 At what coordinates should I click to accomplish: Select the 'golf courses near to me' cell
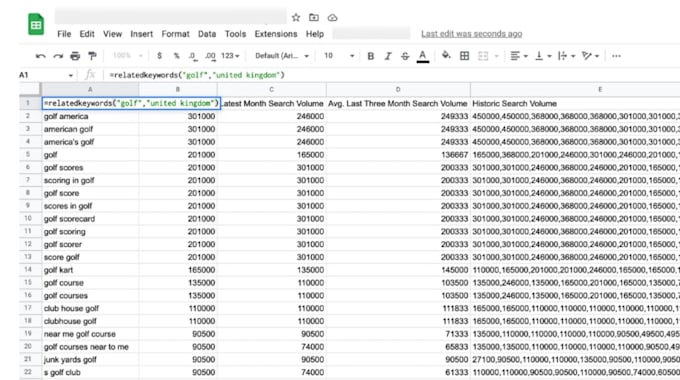pos(90,347)
